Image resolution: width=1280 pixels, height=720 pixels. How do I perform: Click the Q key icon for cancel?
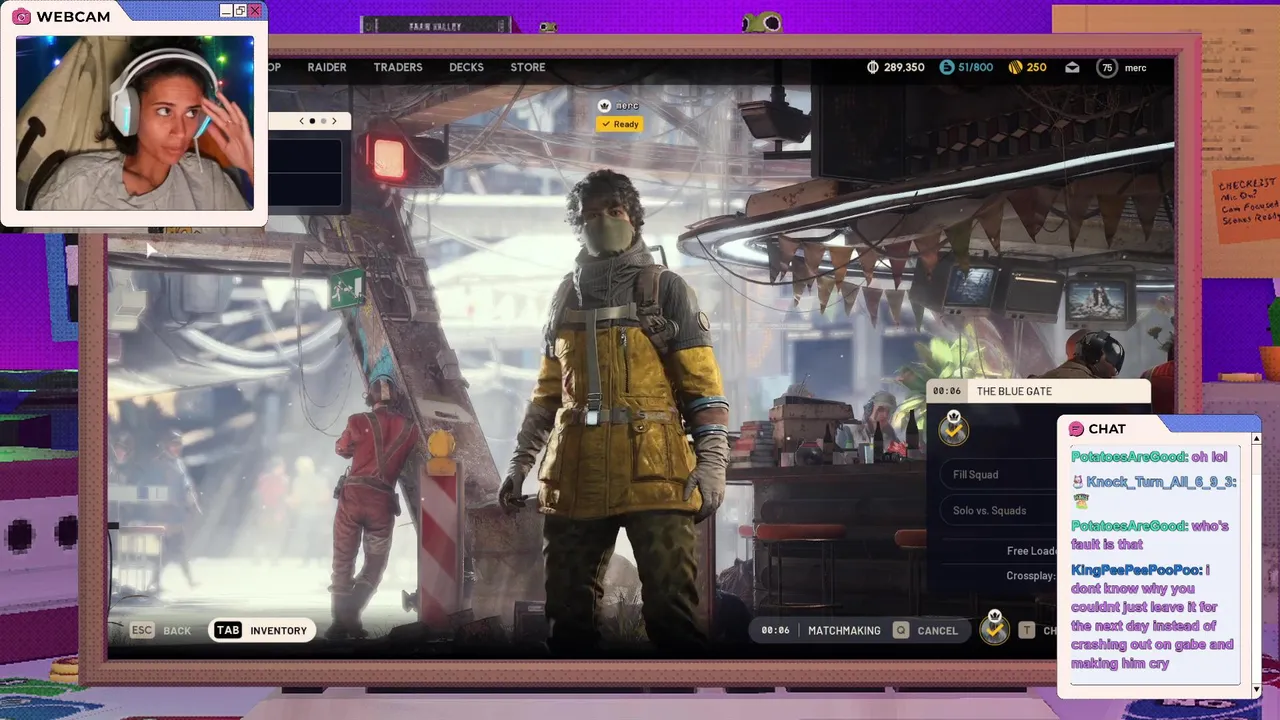click(901, 630)
